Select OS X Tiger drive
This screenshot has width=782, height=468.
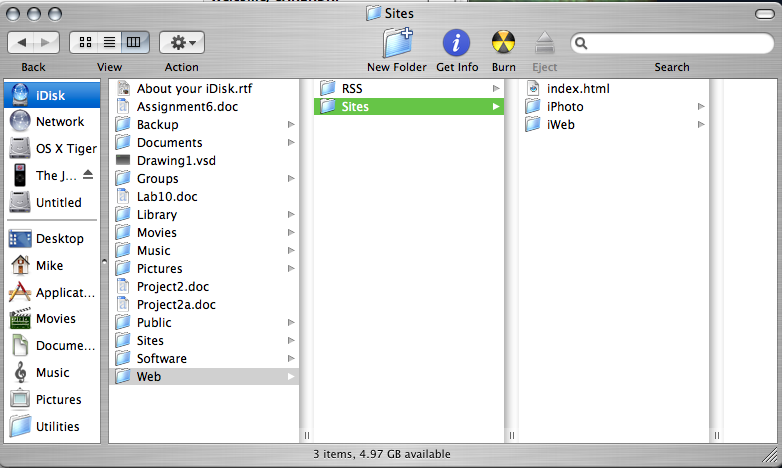point(52,149)
